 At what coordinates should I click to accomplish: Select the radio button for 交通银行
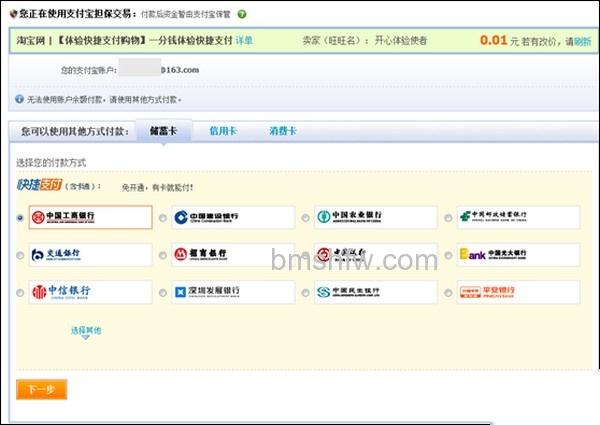click(x=20, y=255)
